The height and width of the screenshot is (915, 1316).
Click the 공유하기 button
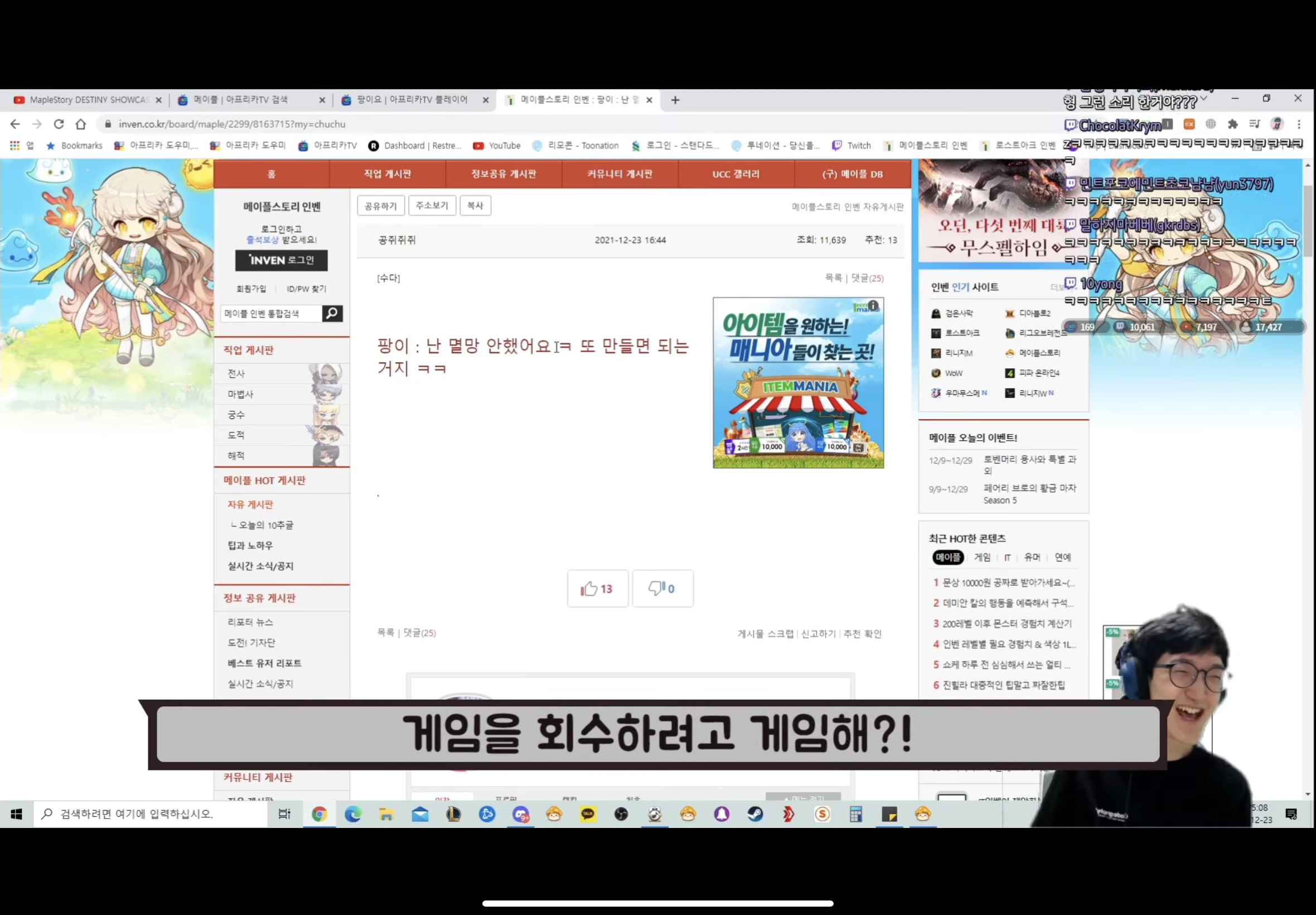380,205
